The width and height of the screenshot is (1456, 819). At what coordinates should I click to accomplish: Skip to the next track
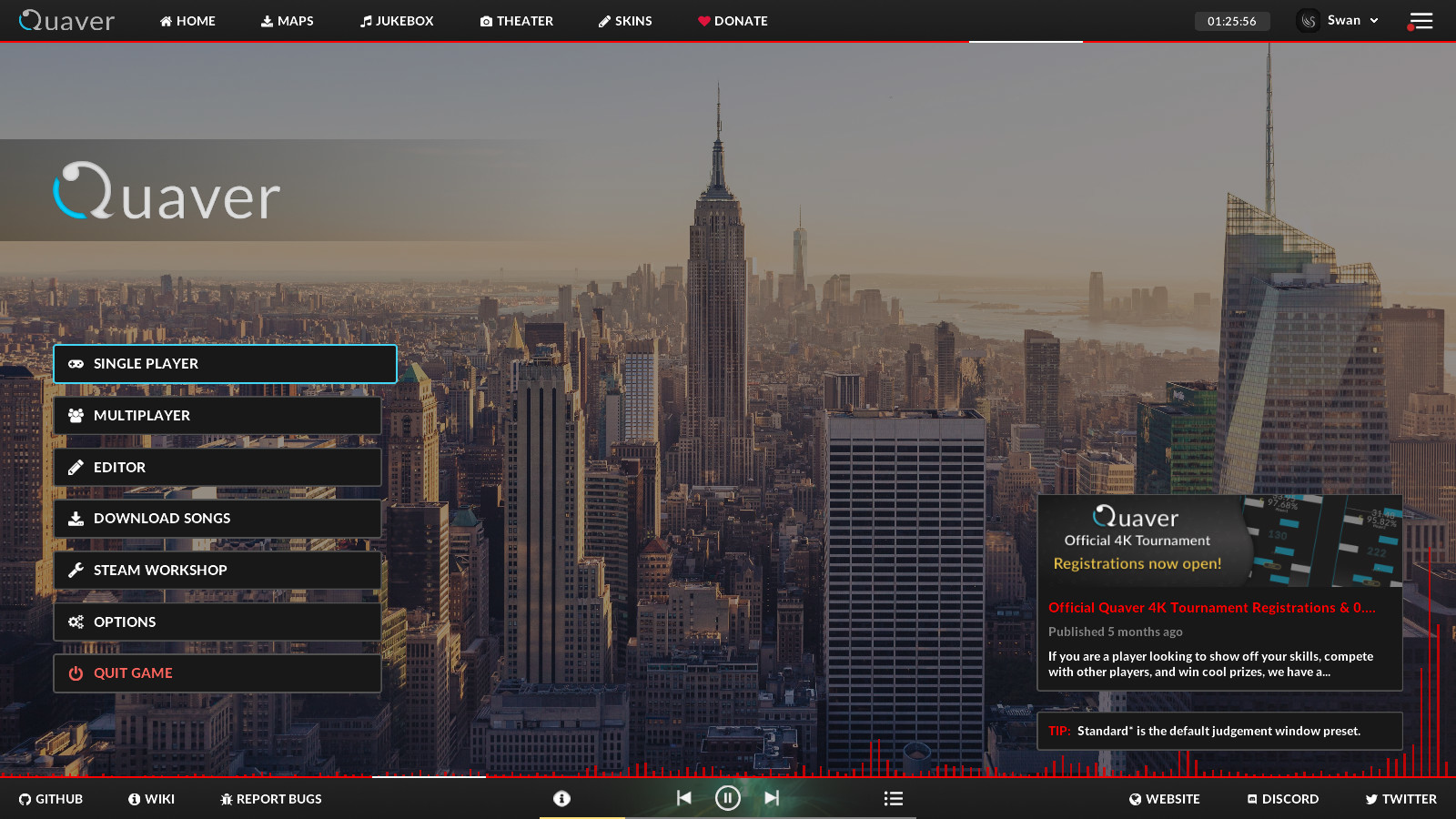[x=772, y=798]
